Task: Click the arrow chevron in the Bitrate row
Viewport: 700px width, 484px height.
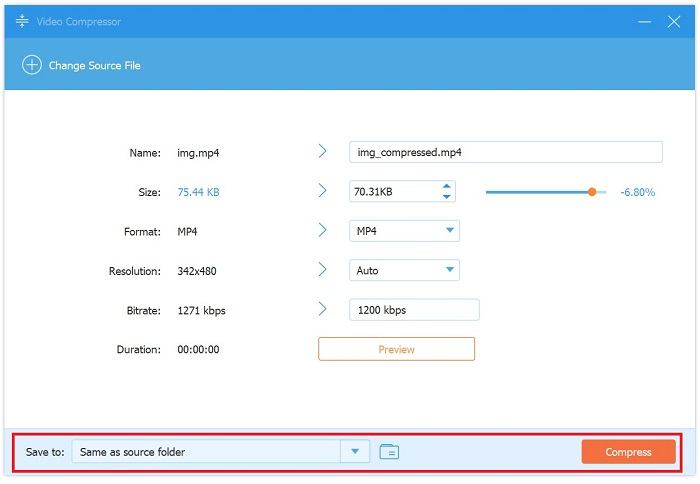Action: click(x=323, y=310)
